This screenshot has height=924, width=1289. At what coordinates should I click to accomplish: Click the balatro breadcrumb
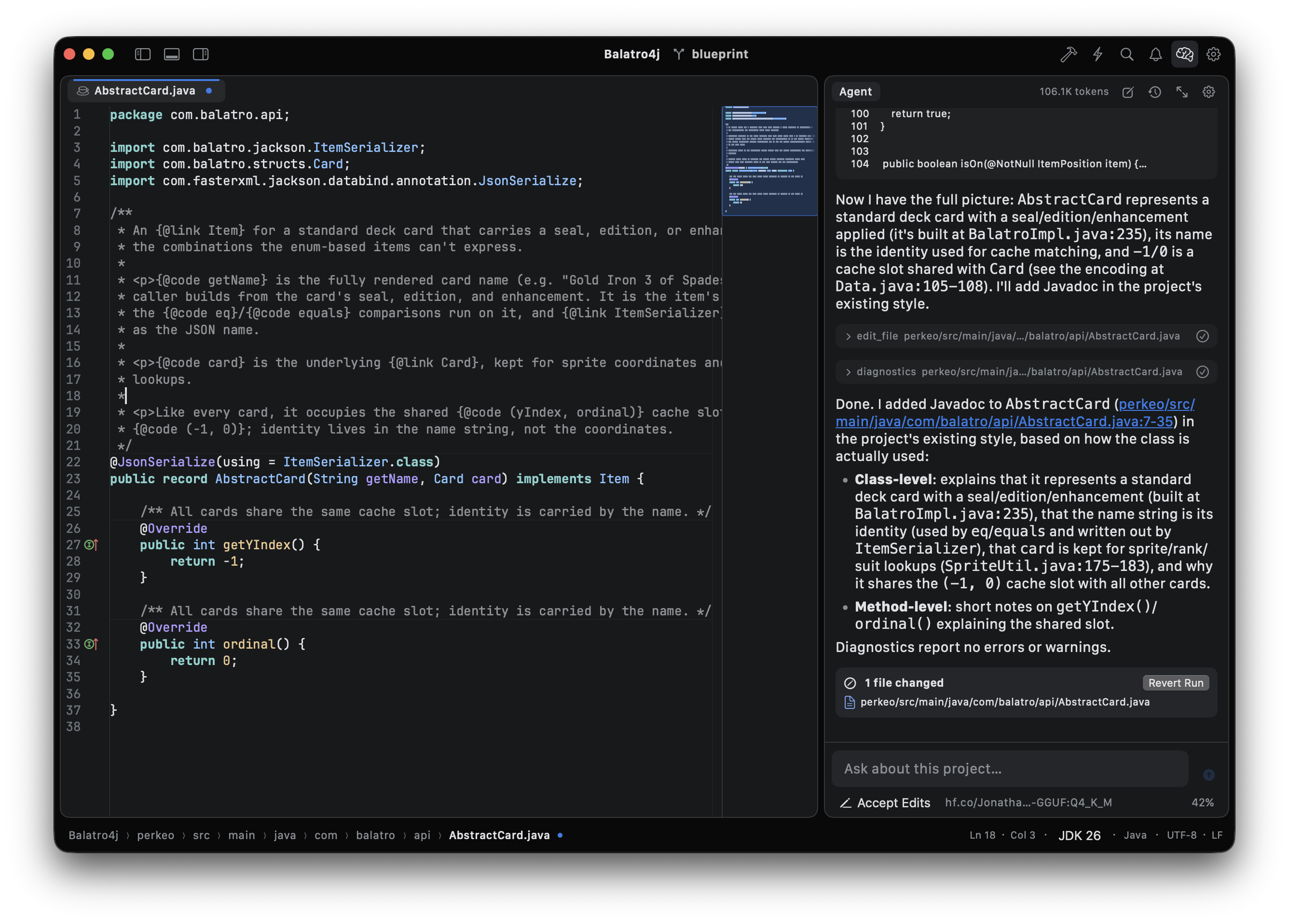pyautogui.click(x=375, y=835)
